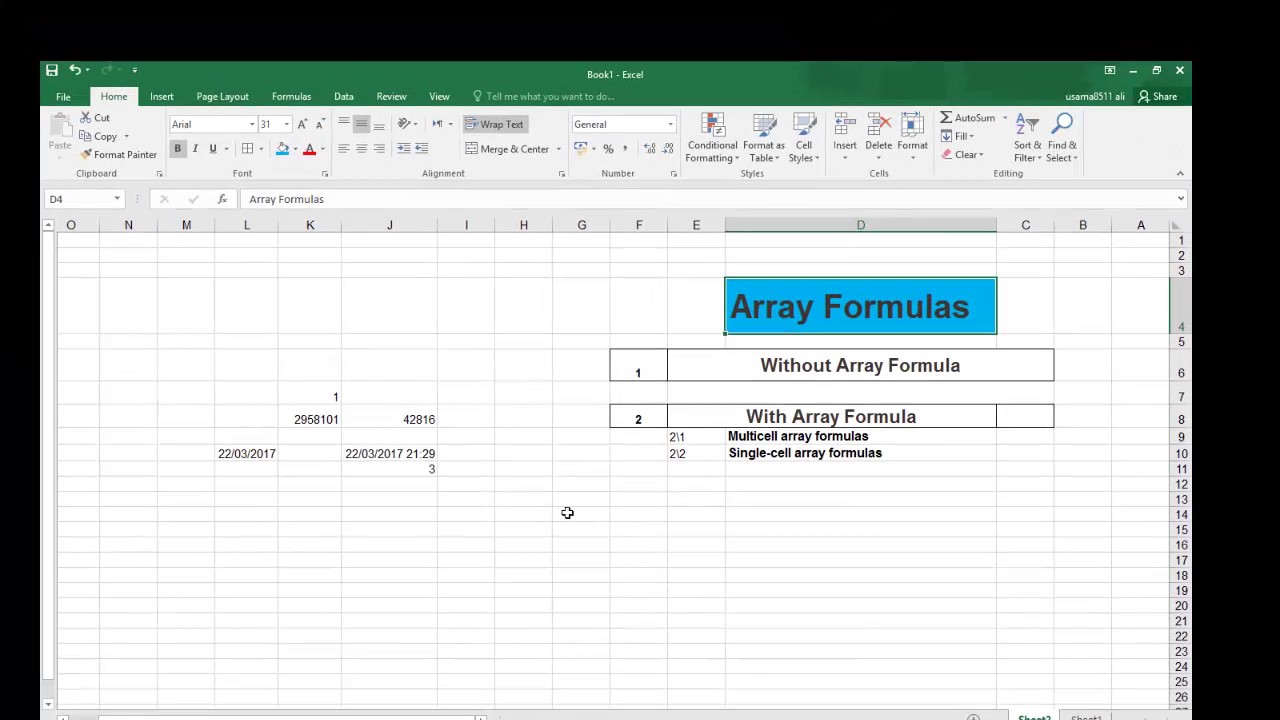Toggle Italic formatting
Image resolution: width=1280 pixels, height=720 pixels.
coord(195,149)
